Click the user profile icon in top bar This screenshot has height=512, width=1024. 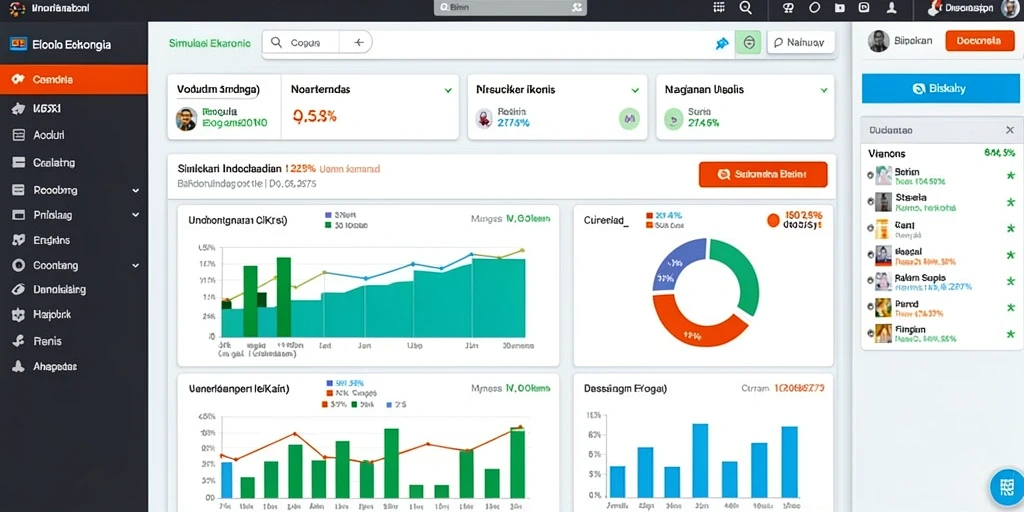point(892,7)
